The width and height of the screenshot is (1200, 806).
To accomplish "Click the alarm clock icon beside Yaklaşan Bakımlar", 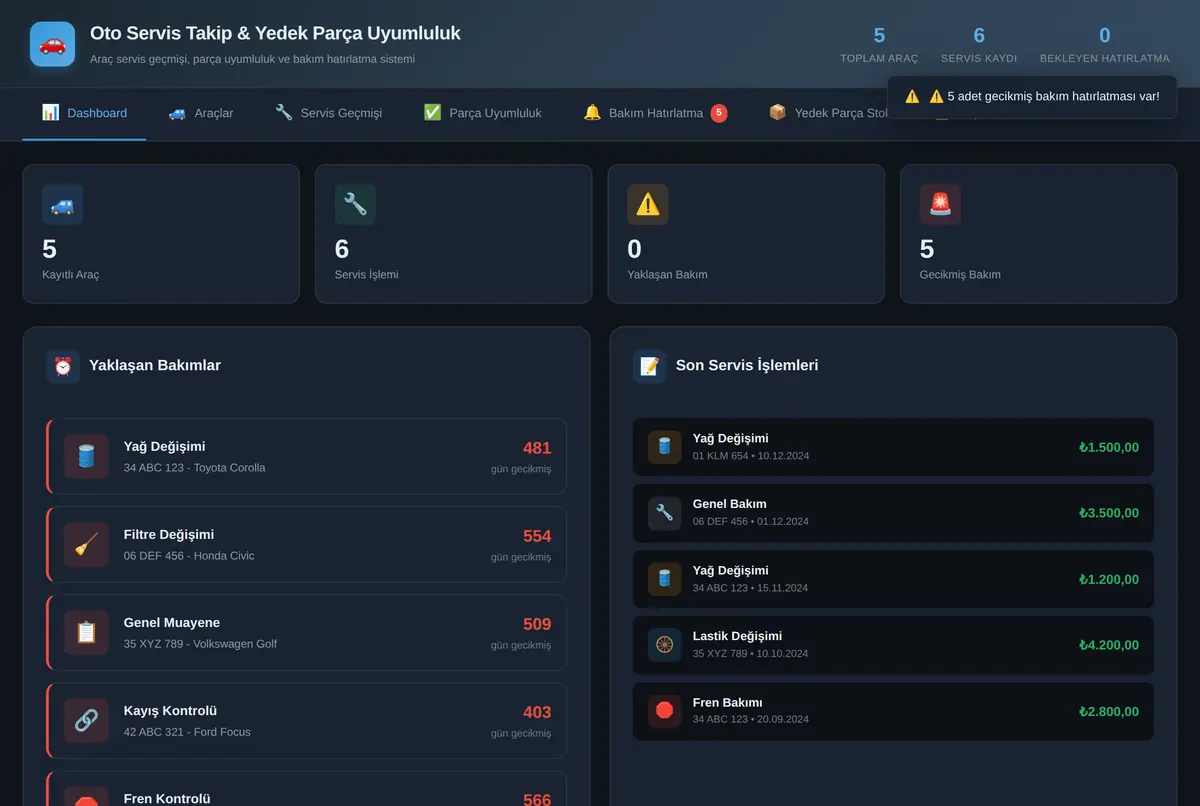I will [x=63, y=366].
